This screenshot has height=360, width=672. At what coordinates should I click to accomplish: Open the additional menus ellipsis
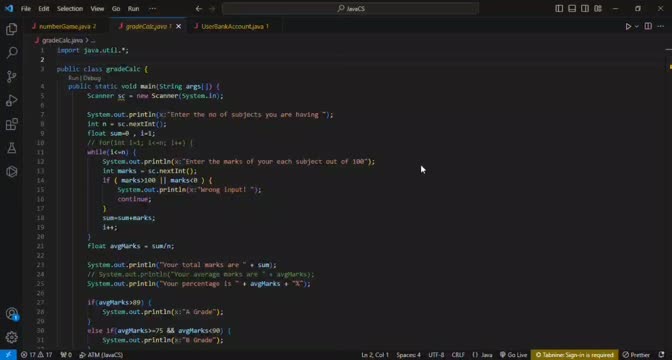[x=152, y=9]
